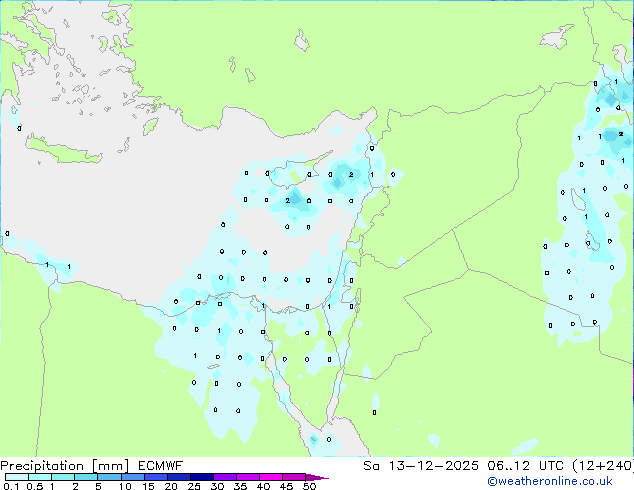
Task: Click the "Precipitation" title word
Action: pyautogui.click(x=42, y=466)
